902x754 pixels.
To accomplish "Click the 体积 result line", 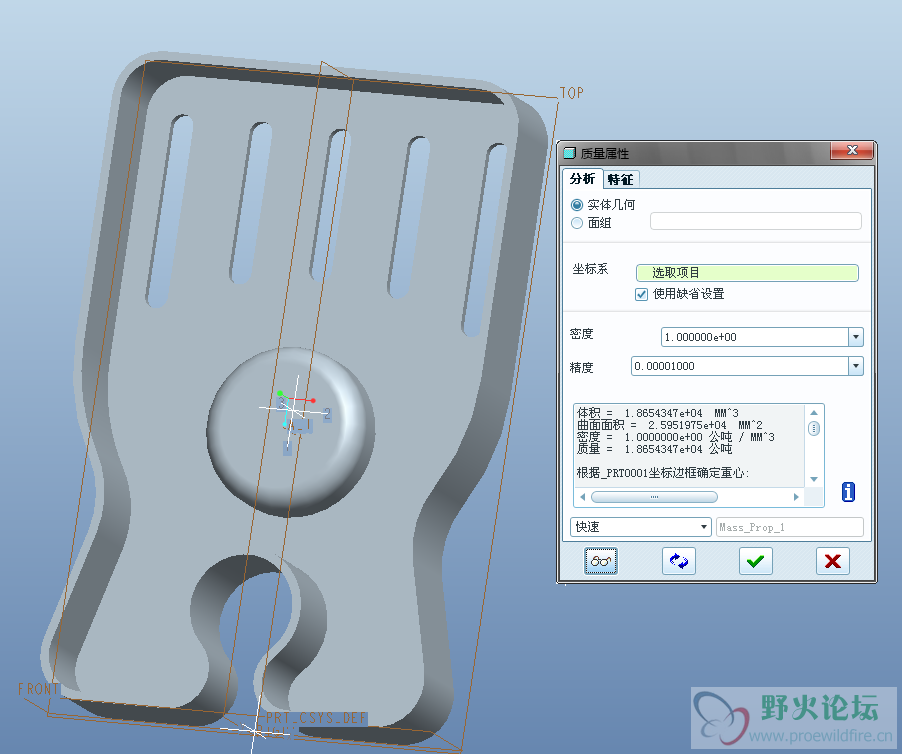I will pyautogui.click(x=658, y=413).
